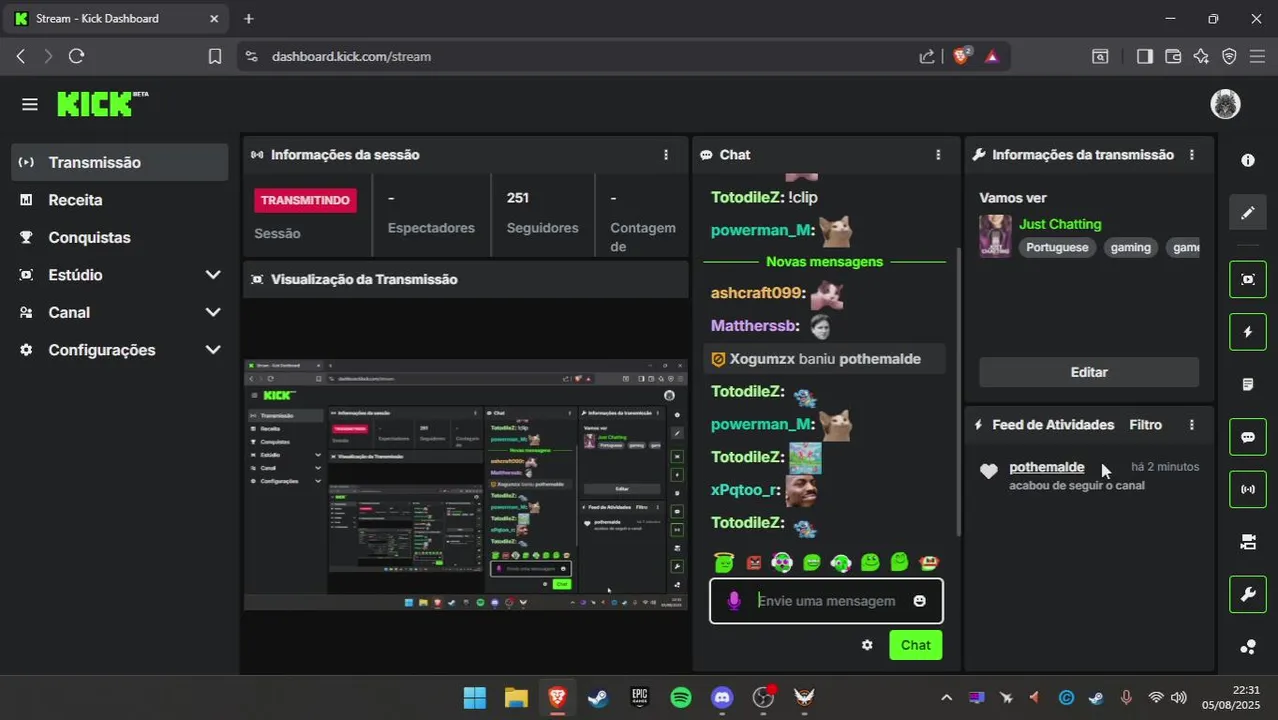Screen dimensions: 1278x720
Task: Open options for Informações da sessão panel
Action: point(666,155)
